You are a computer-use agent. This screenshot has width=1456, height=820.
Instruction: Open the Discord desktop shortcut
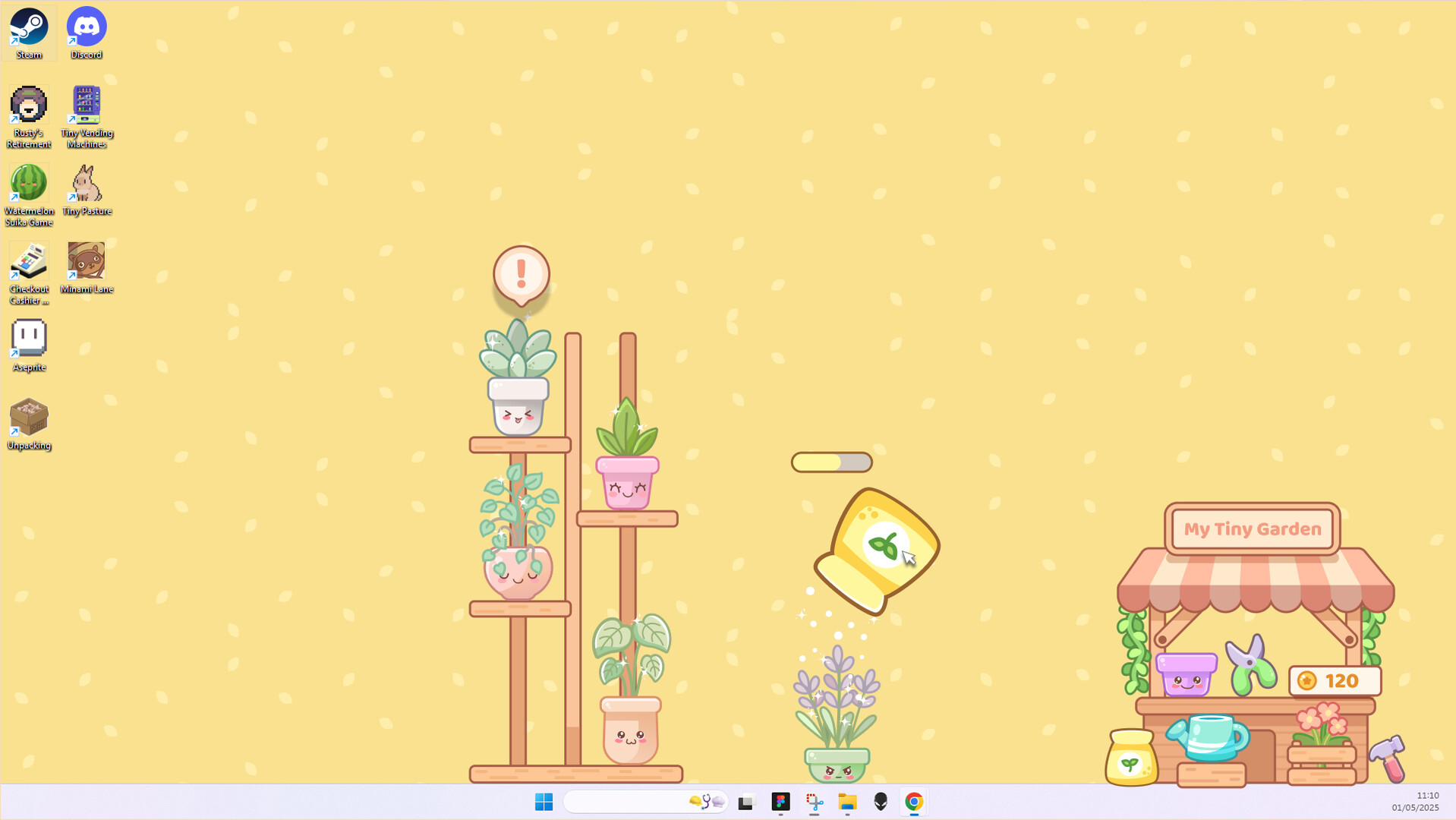click(x=87, y=33)
